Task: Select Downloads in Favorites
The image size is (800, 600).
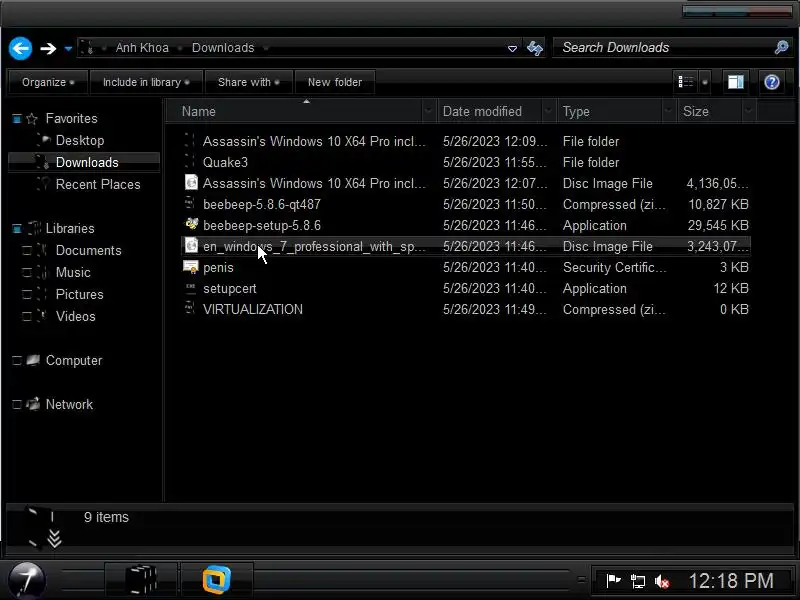Action: click(x=87, y=162)
